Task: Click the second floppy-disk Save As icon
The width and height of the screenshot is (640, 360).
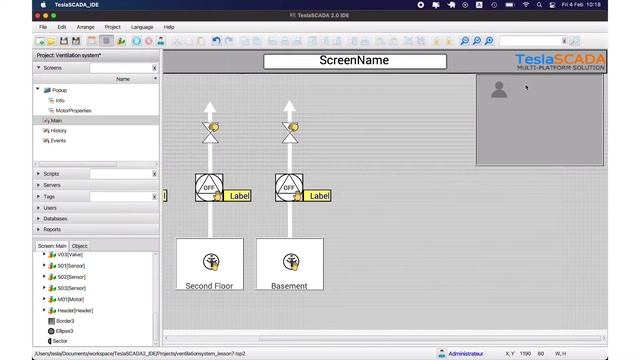Action: click(76, 41)
